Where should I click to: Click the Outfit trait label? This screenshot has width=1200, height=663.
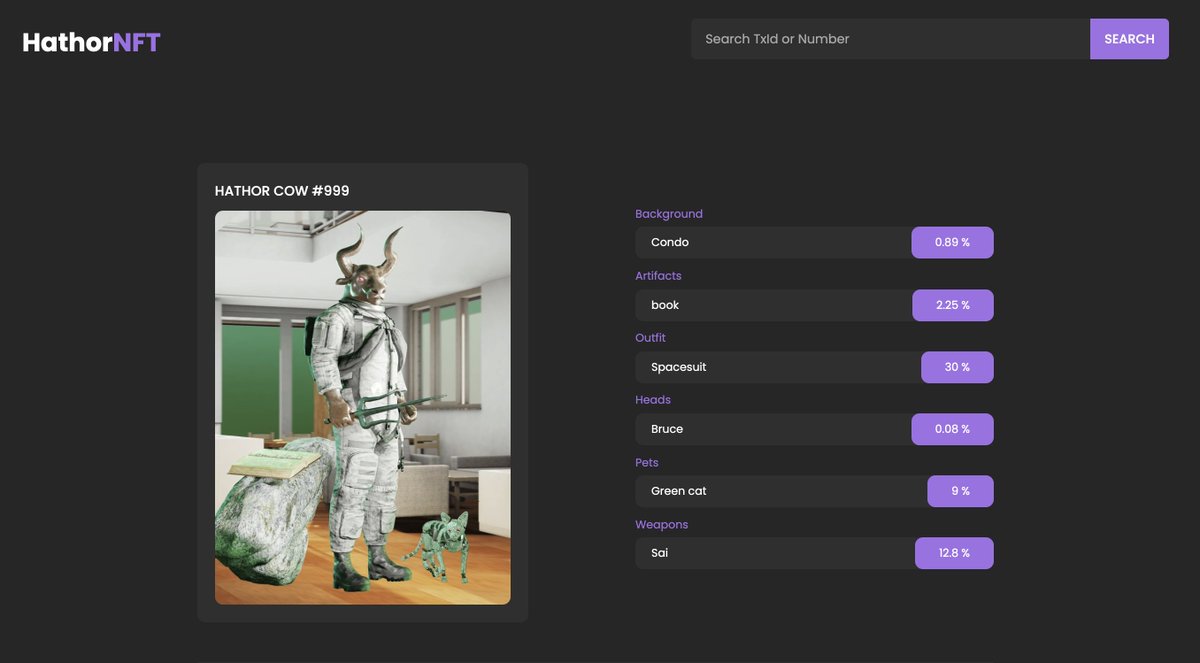pos(650,338)
